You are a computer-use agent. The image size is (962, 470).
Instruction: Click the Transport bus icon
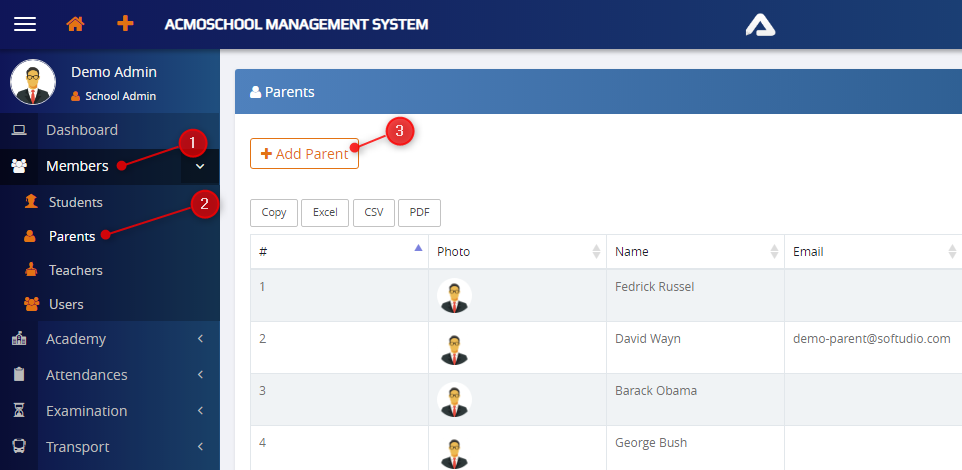tap(19, 447)
